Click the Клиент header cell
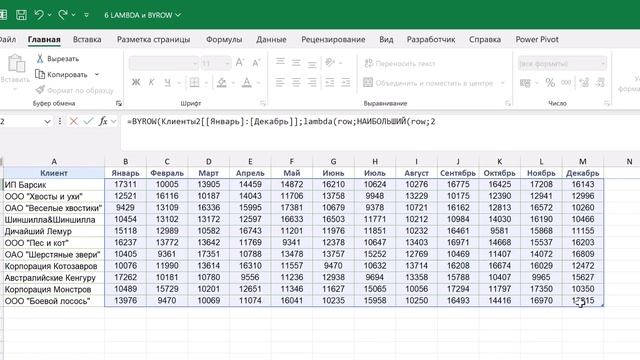The image size is (640, 360). (x=54, y=173)
